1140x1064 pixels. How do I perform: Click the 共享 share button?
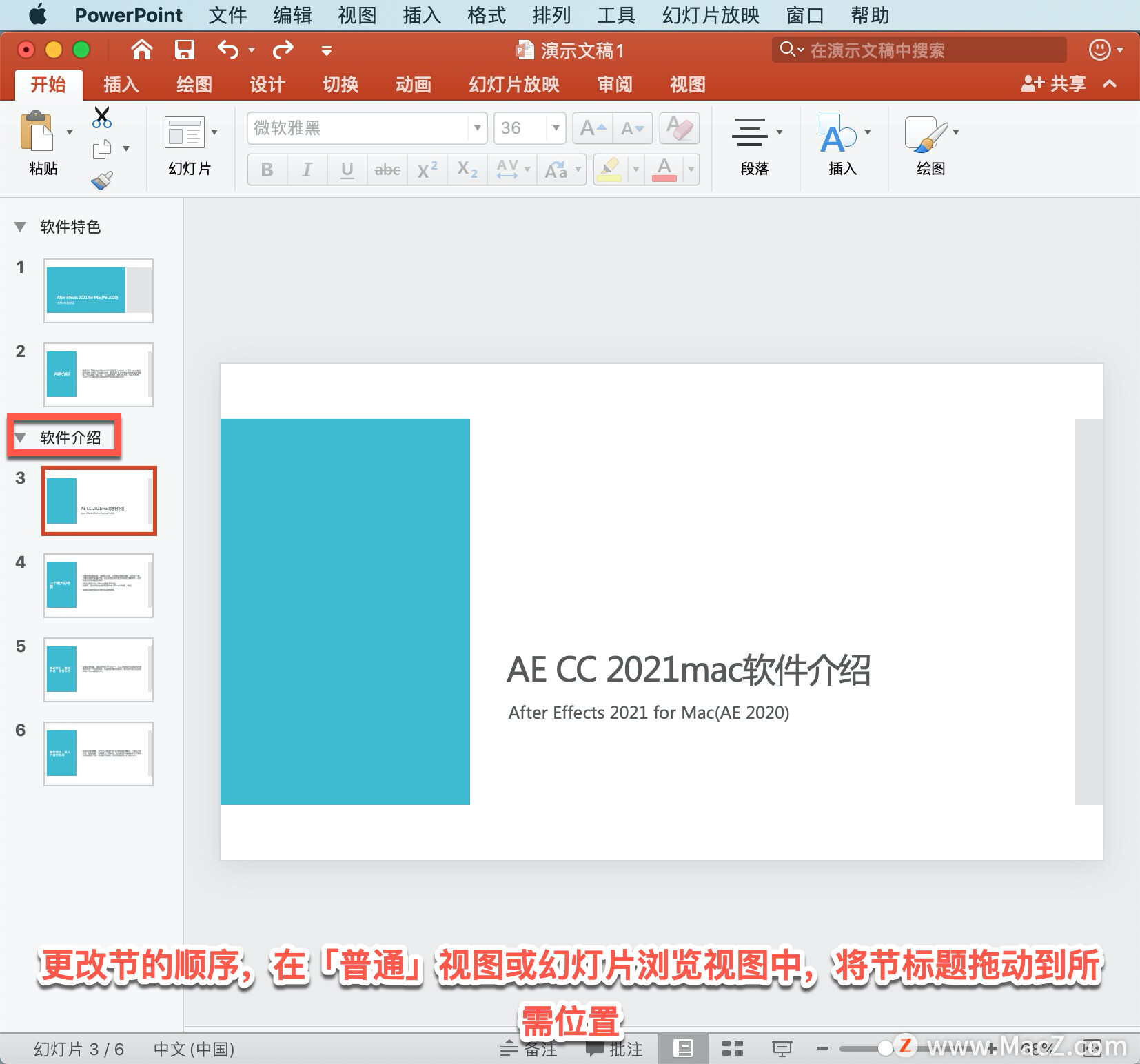click(x=1054, y=84)
